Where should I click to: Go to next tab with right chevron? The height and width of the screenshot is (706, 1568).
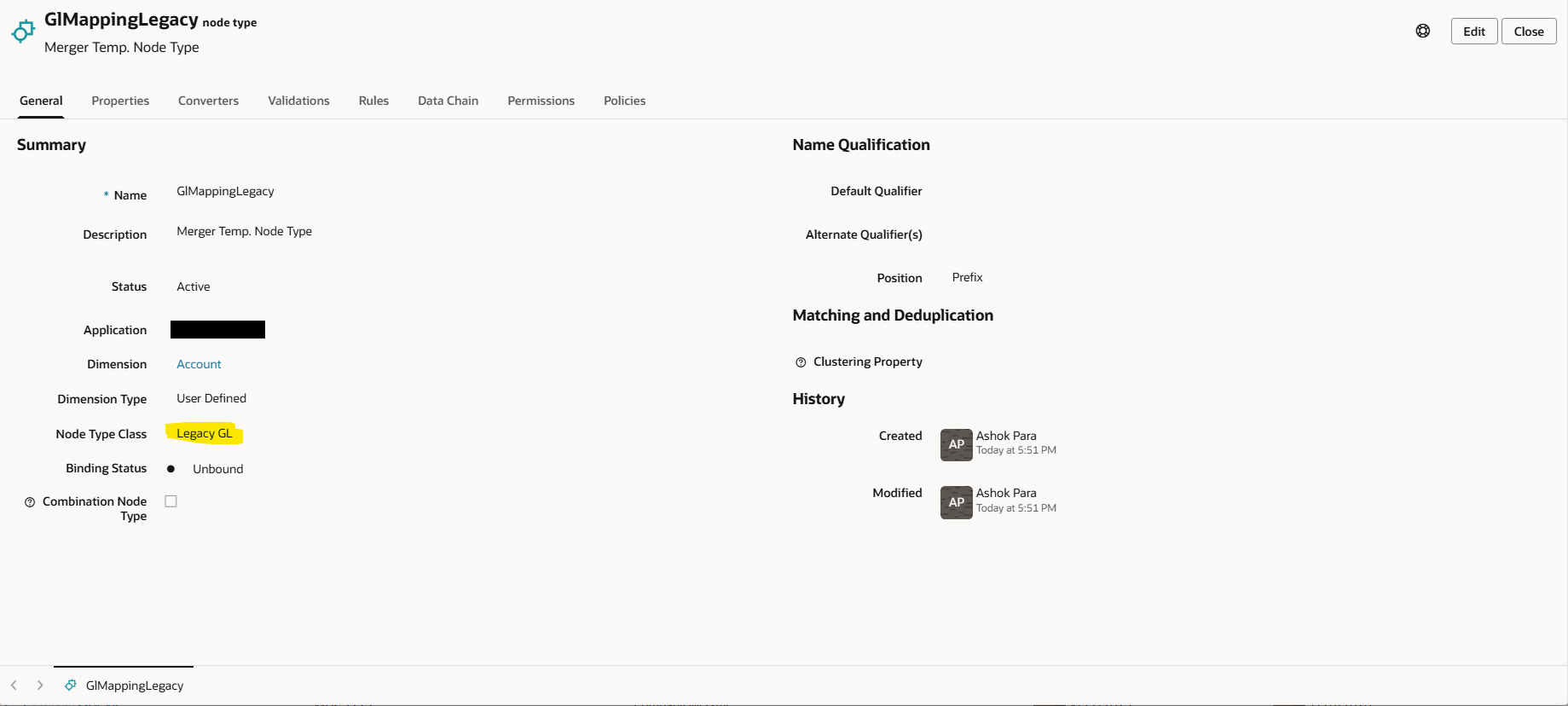[x=40, y=685]
